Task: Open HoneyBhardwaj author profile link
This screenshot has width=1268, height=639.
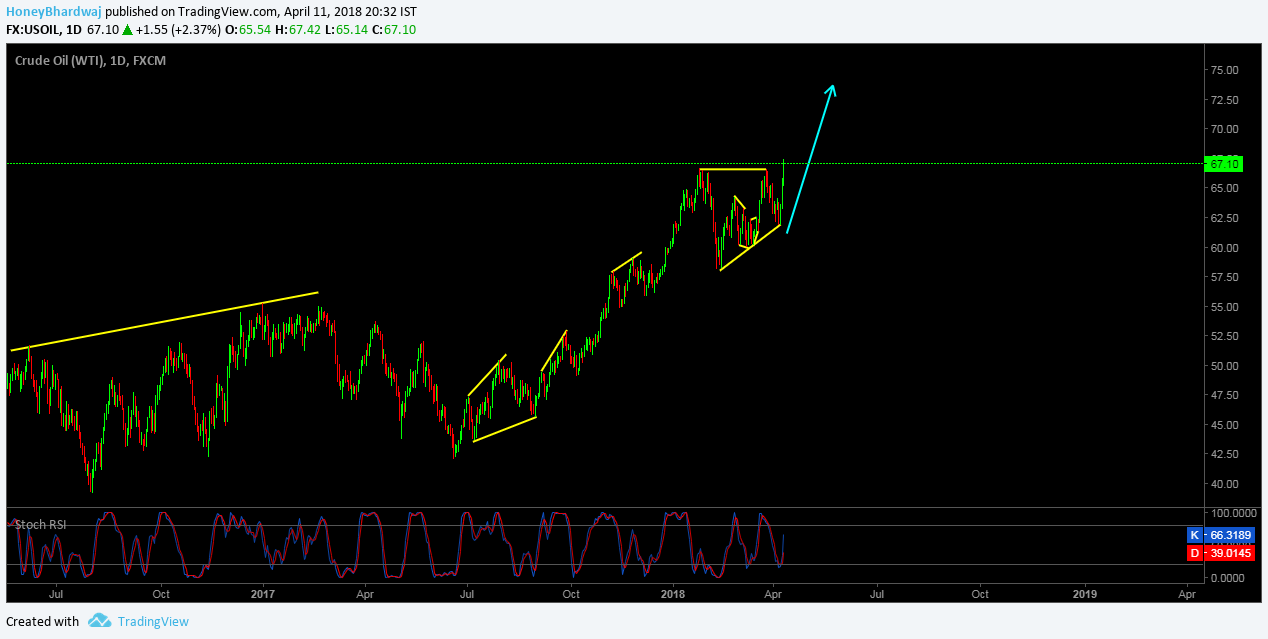Action: [53, 12]
